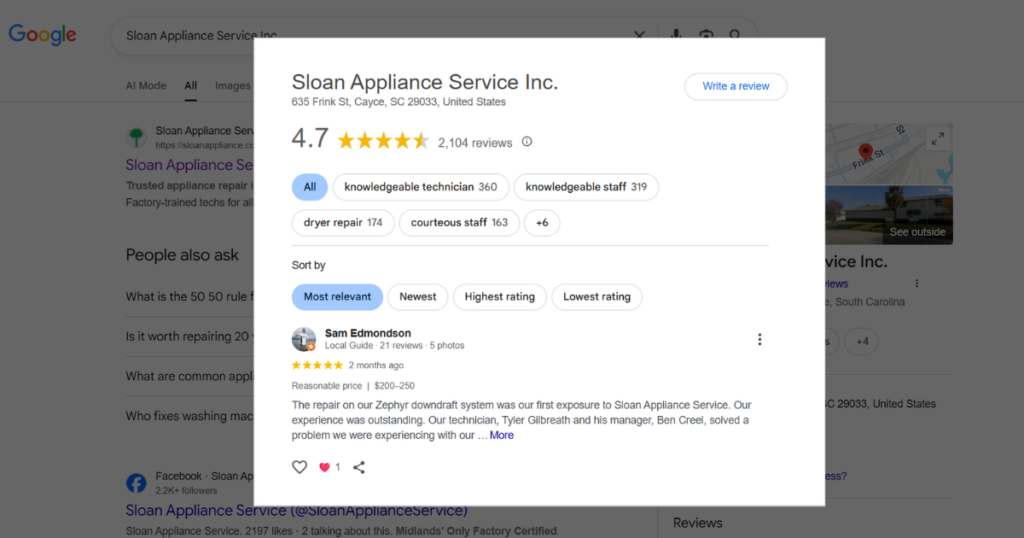
Task: Like the review with heart outline
Action: click(299, 467)
